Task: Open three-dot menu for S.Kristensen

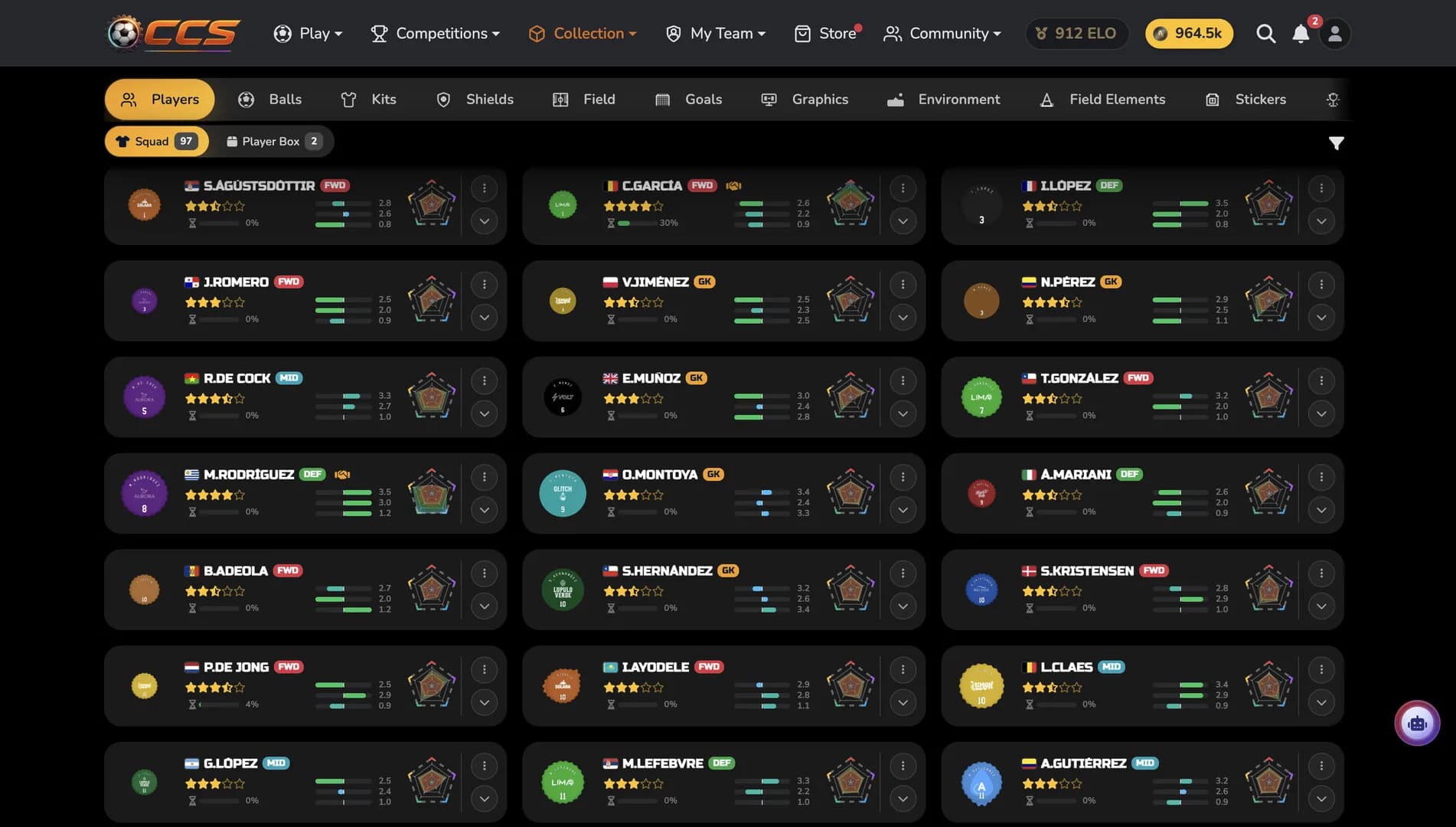Action: [x=1321, y=574]
